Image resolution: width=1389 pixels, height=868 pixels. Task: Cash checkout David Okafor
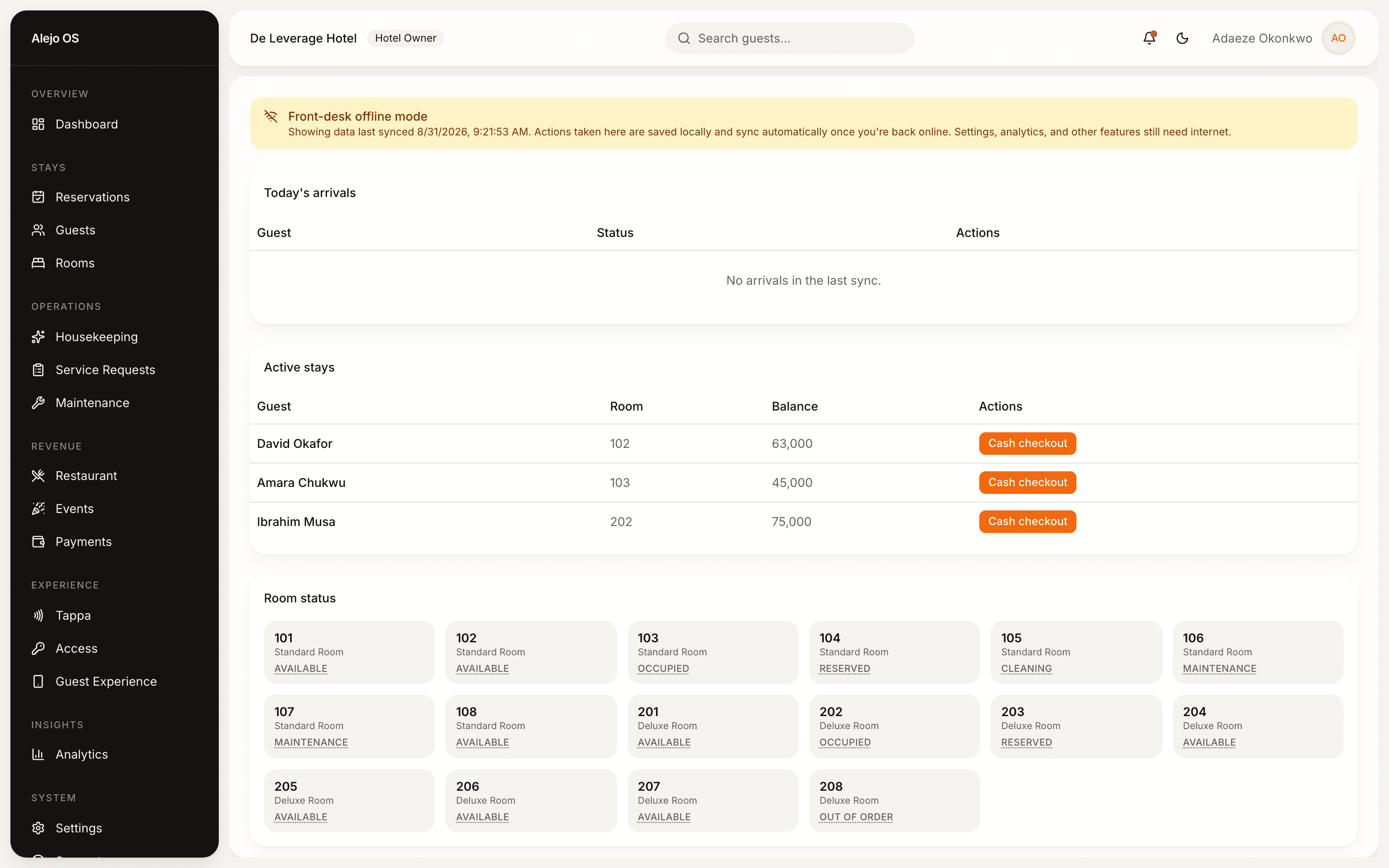(1027, 443)
